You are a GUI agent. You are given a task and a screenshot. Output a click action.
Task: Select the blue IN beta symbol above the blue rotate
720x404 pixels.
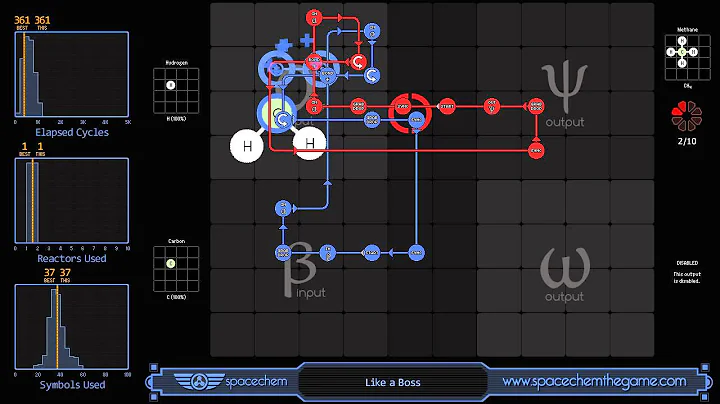click(x=372, y=31)
